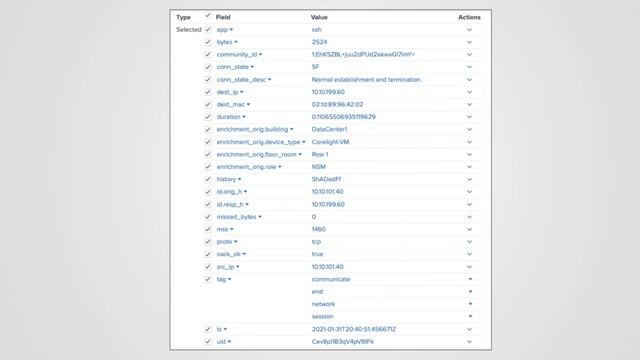Open actions arrow for tag value network
This screenshot has width=640, height=360.
(470, 304)
